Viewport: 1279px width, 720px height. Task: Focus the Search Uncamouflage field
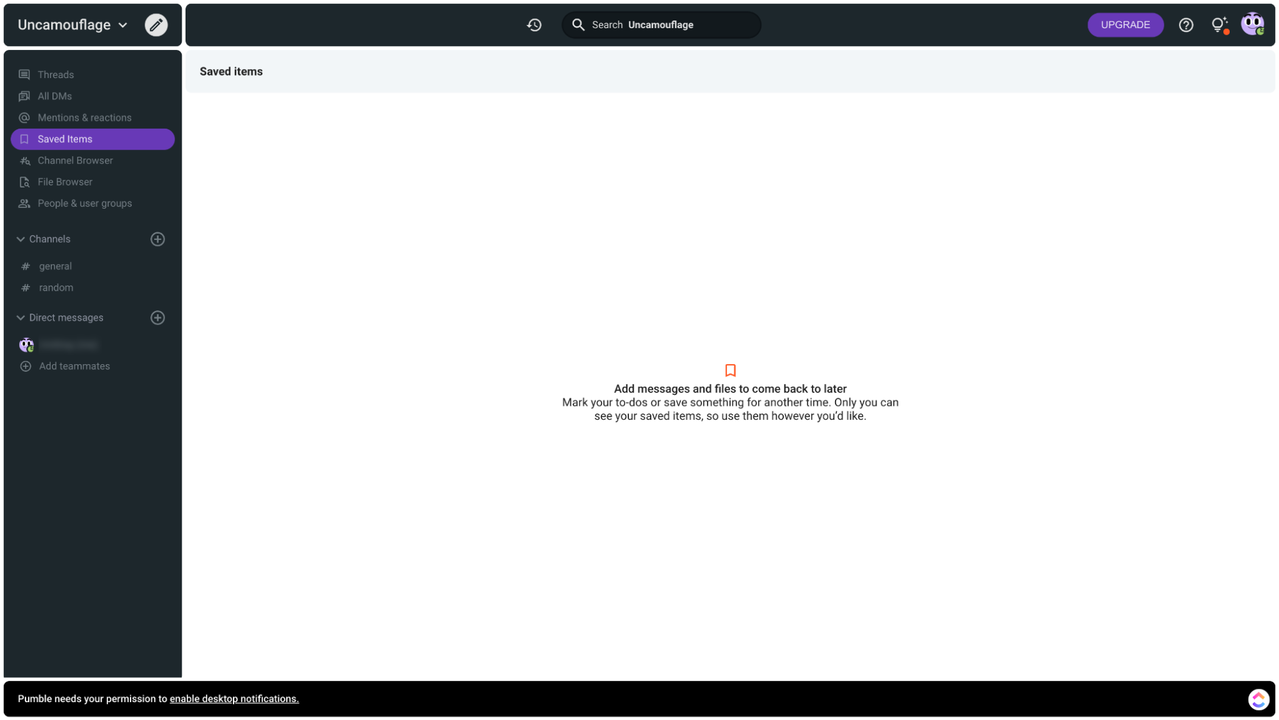pyautogui.click(x=661, y=25)
